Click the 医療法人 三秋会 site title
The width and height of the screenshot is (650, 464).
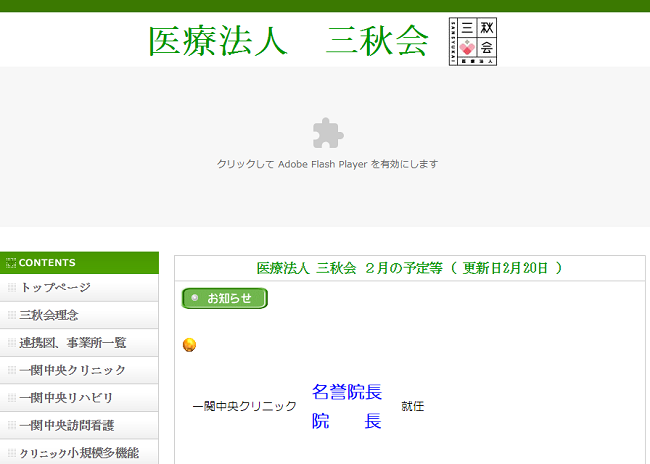288,41
